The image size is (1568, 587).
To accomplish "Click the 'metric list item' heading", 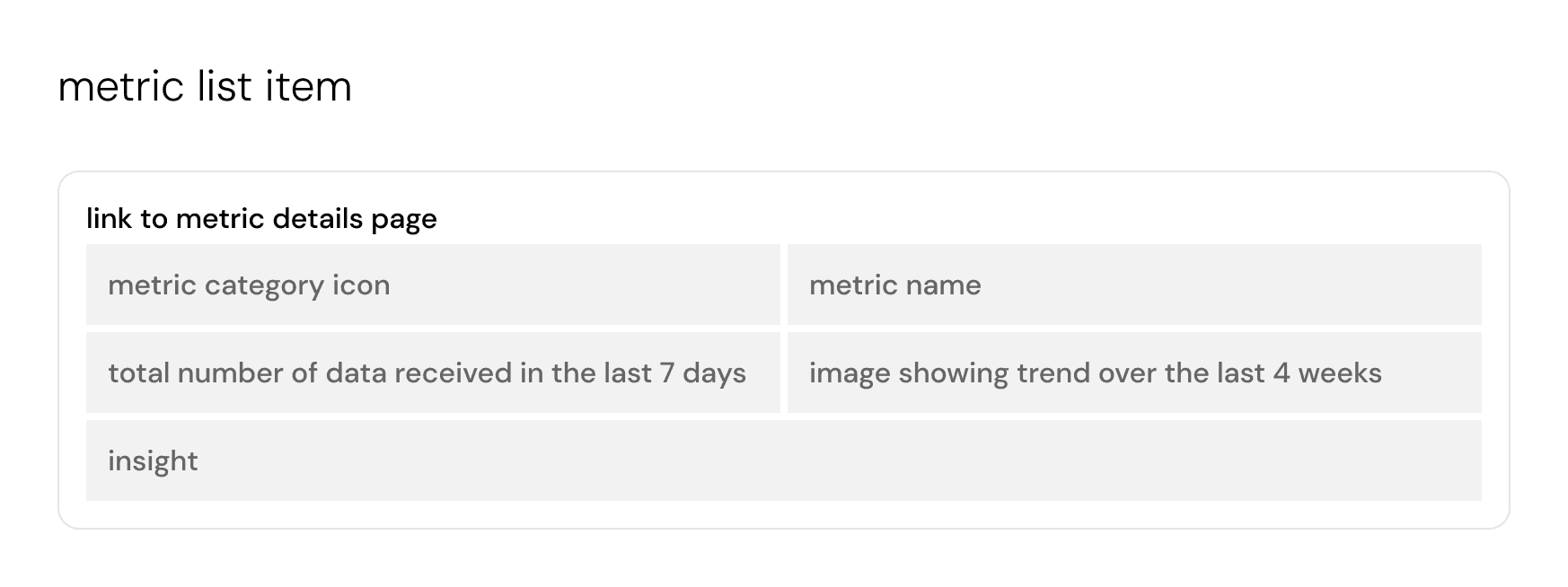I will point(205,87).
